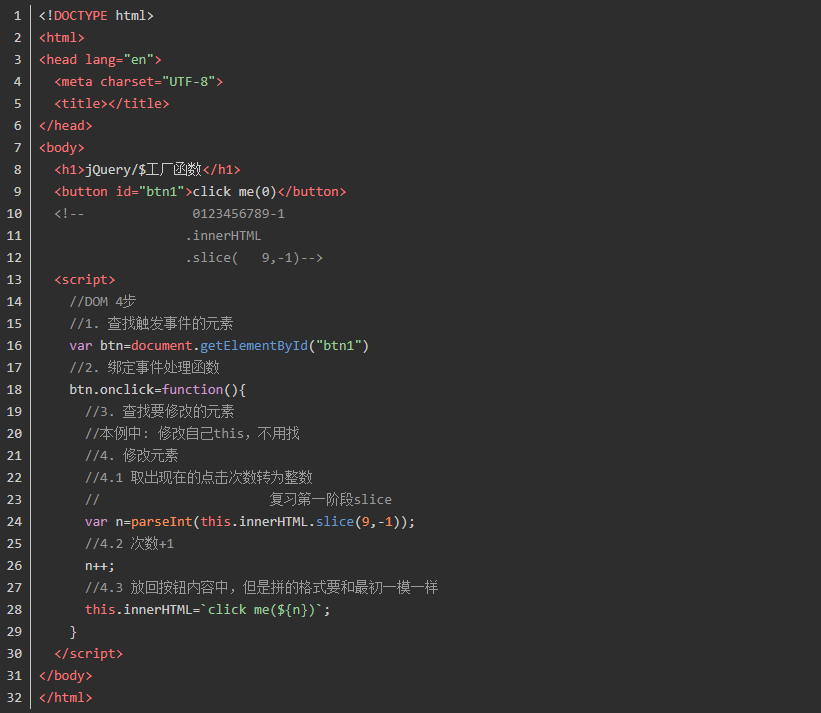Click the empty title tag

112,104
